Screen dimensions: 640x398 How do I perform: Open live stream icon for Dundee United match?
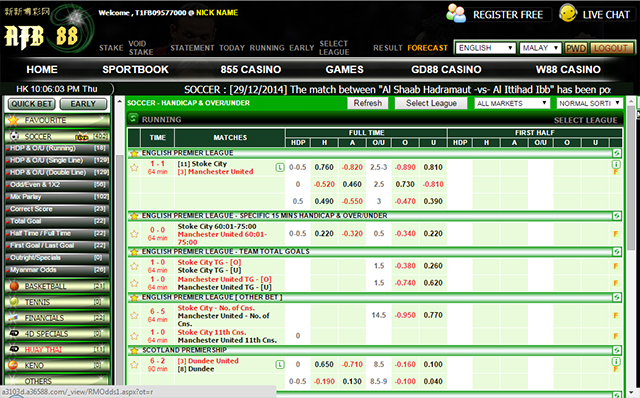pos(280,365)
